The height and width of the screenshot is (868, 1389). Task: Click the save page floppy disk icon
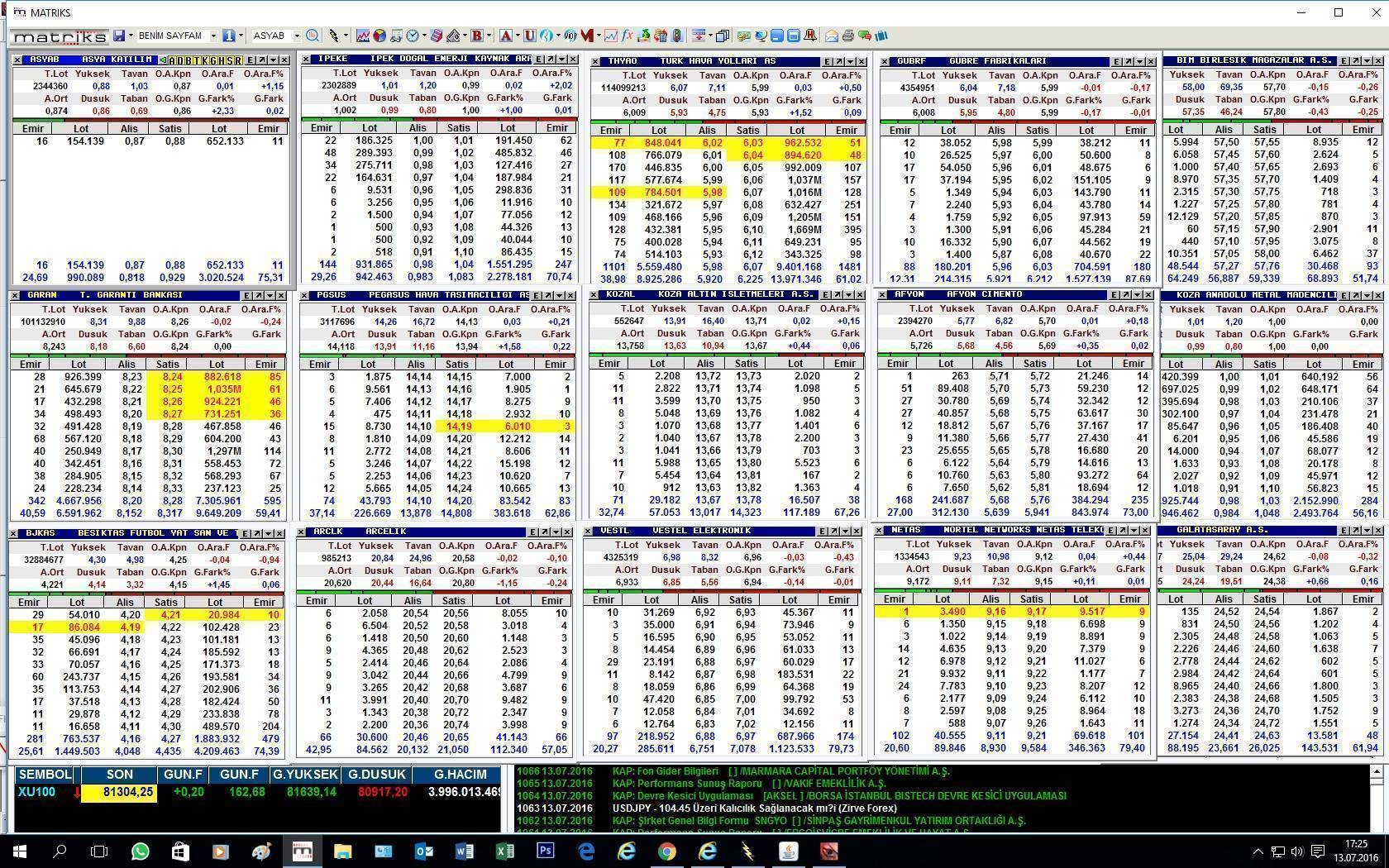pyautogui.click(x=120, y=36)
